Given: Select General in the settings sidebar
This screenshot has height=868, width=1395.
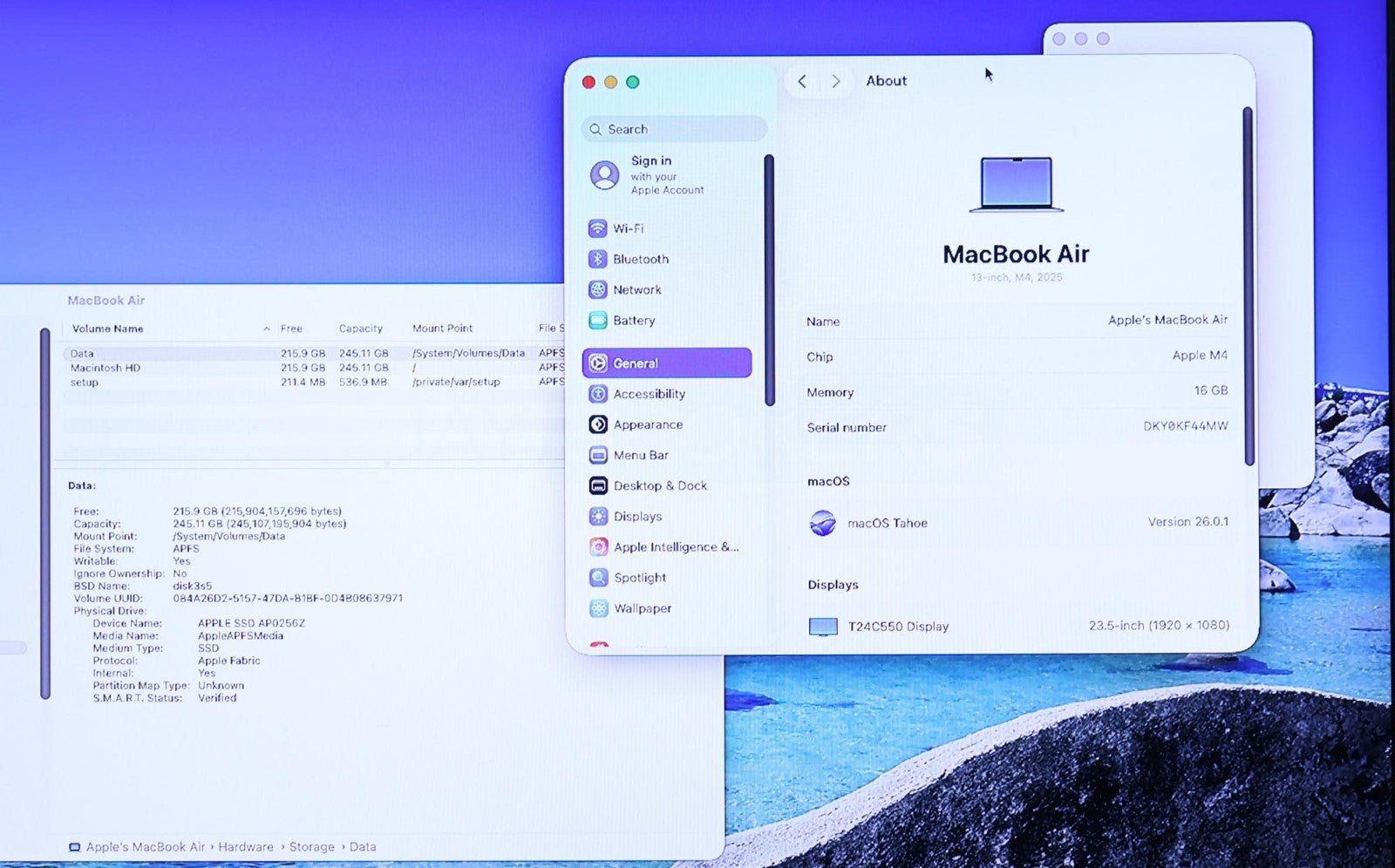Looking at the screenshot, I should [666, 363].
